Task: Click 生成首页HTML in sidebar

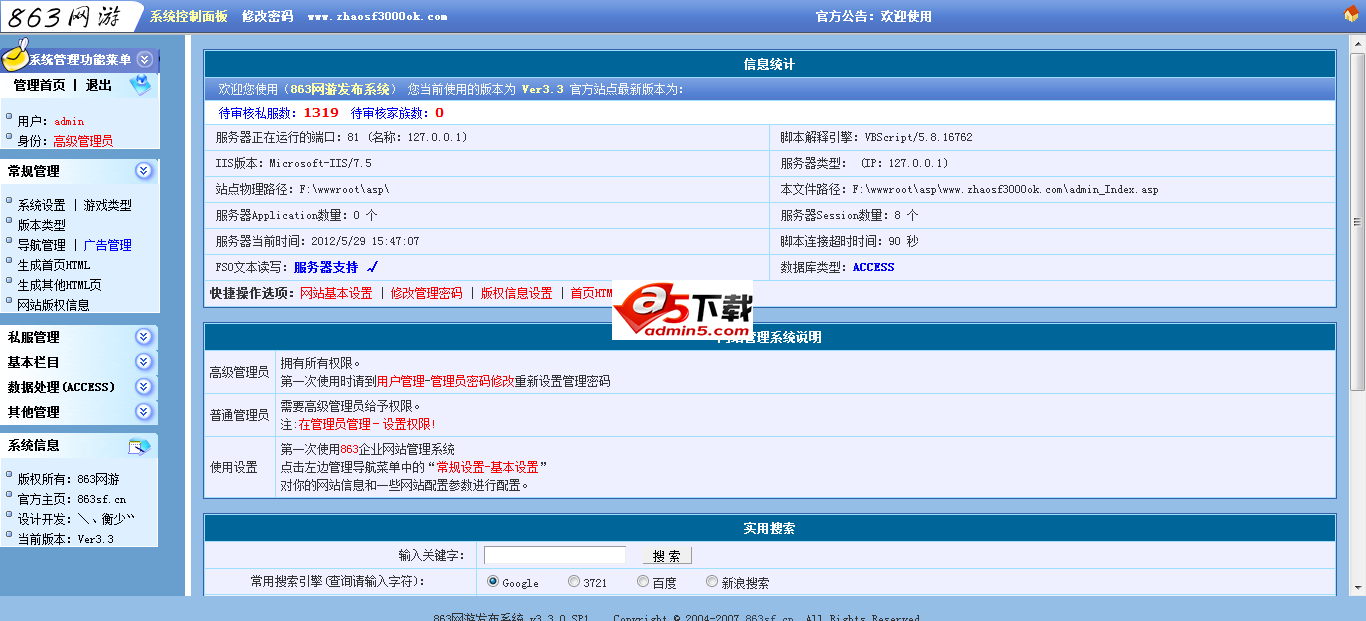Action: (54, 265)
